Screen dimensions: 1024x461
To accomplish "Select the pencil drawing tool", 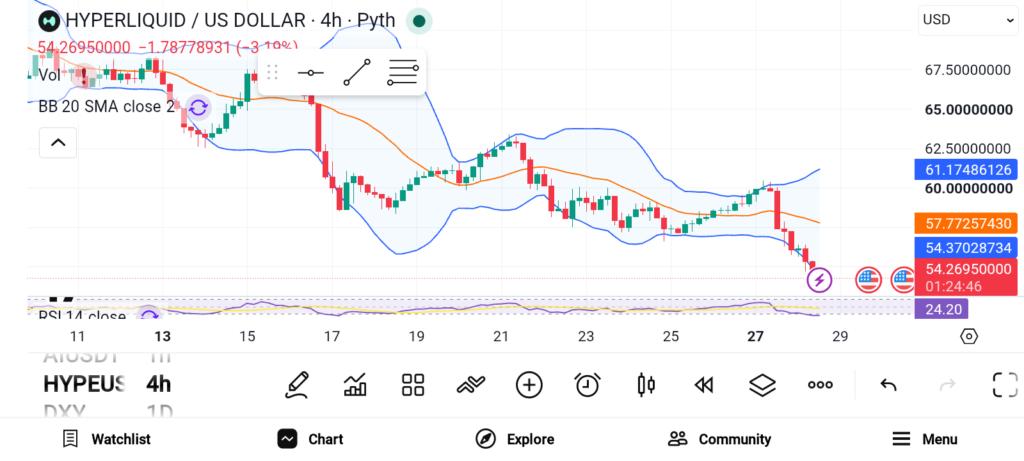I will [x=297, y=385].
